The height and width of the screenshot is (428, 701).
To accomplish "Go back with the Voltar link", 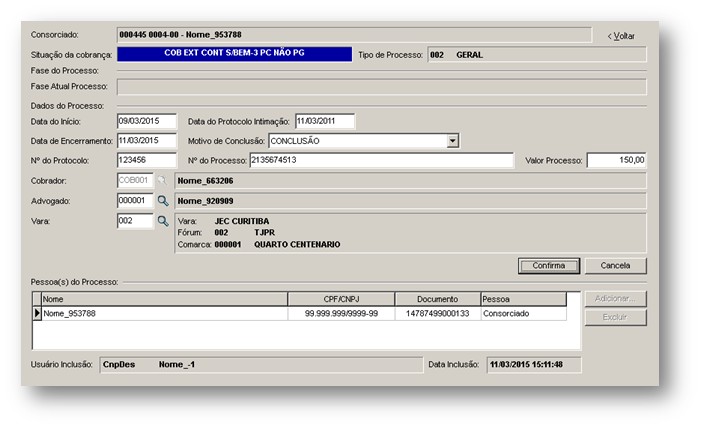I will 621,36.
